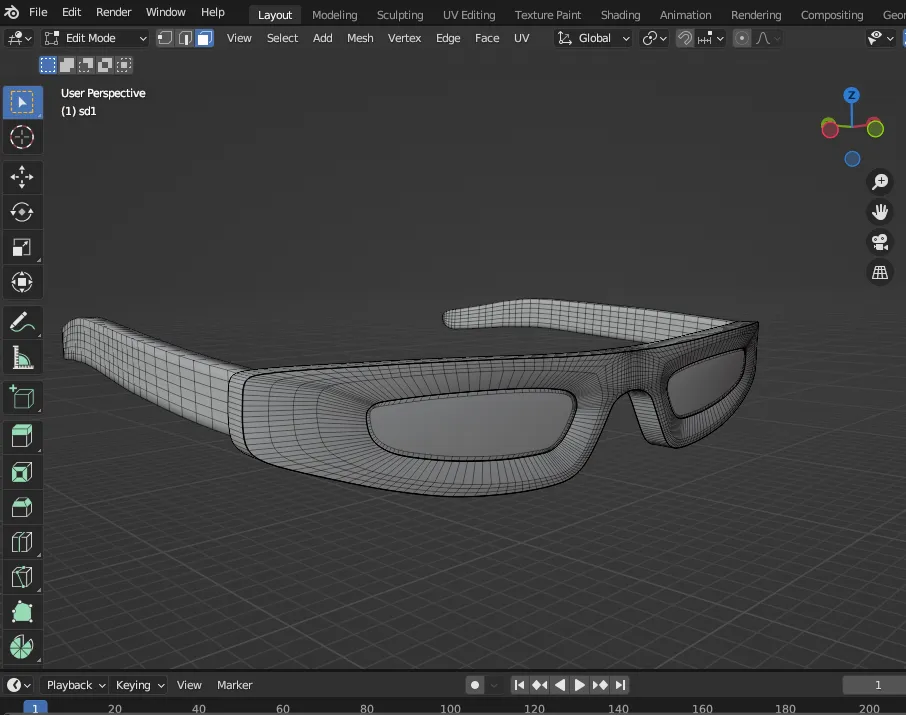The width and height of the screenshot is (906, 715).
Task: Select the Bevel tool
Action: coord(22,507)
